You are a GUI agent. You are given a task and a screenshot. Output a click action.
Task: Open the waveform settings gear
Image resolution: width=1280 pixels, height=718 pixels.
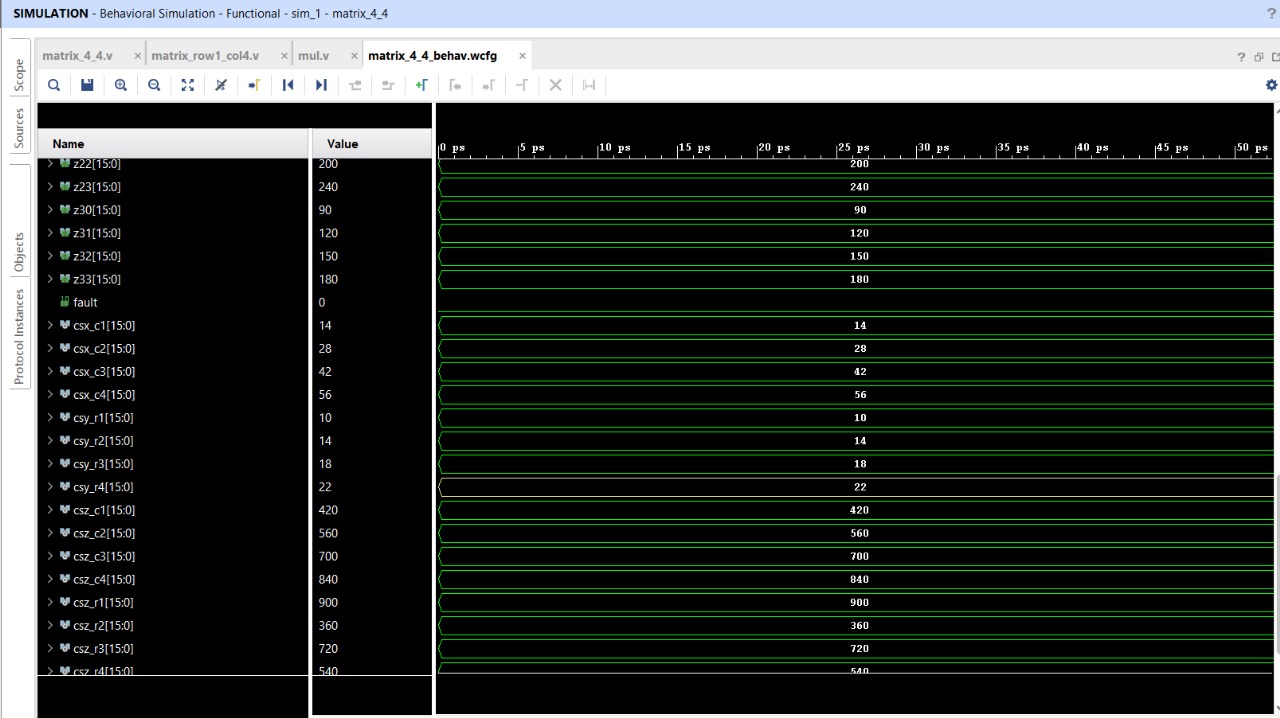point(1271,85)
